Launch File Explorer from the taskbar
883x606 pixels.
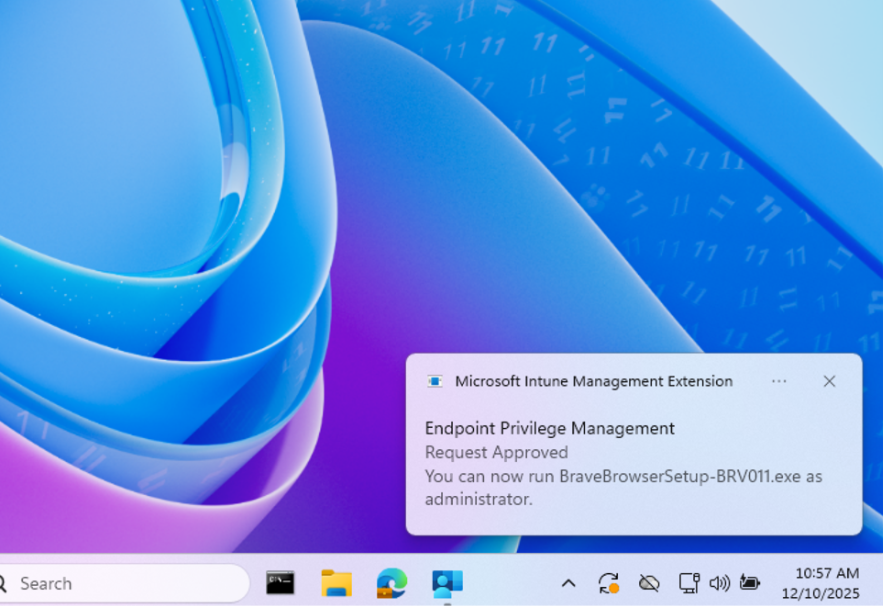pyautogui.click(x=336, y=583)
